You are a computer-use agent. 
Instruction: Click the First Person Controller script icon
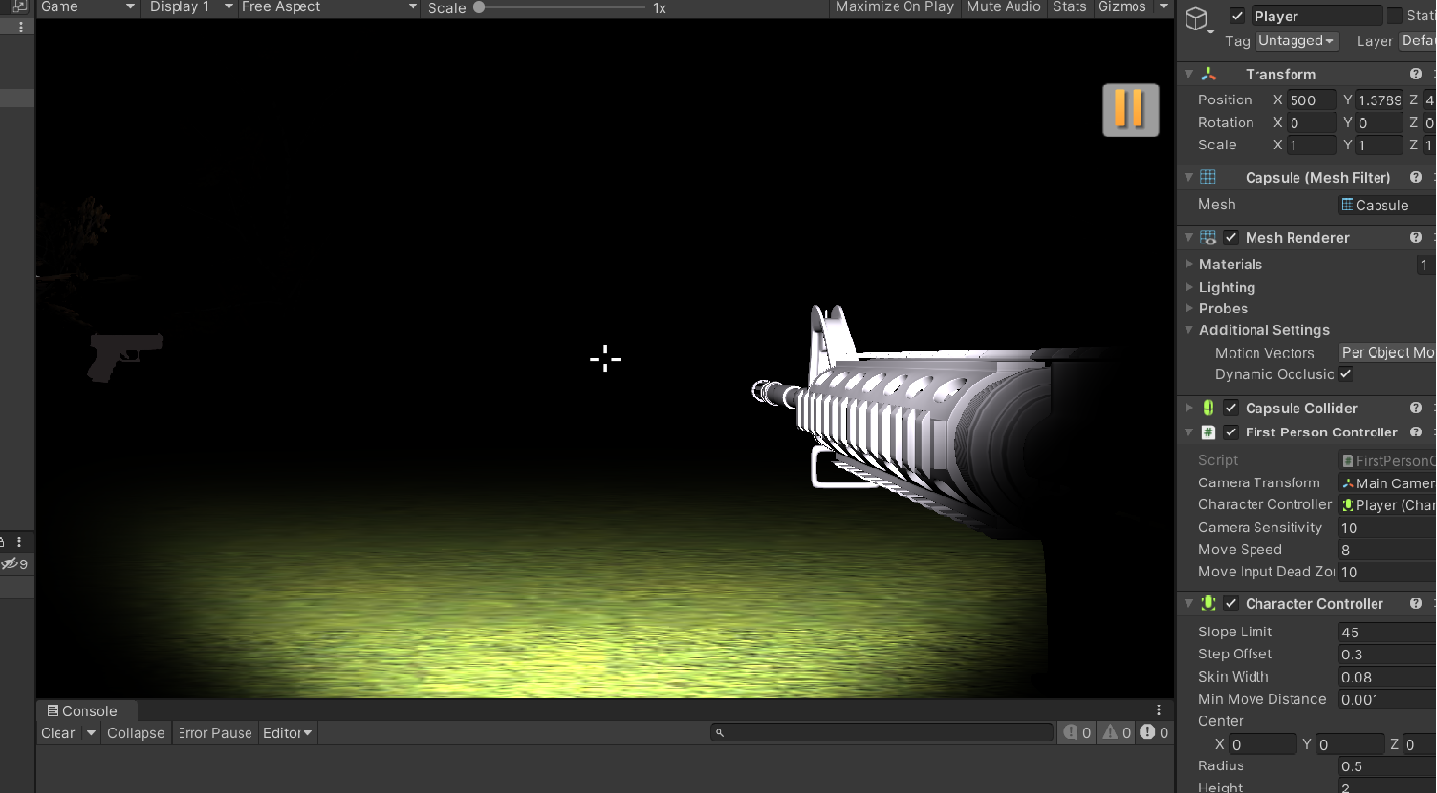click(x=1208, y=432)
